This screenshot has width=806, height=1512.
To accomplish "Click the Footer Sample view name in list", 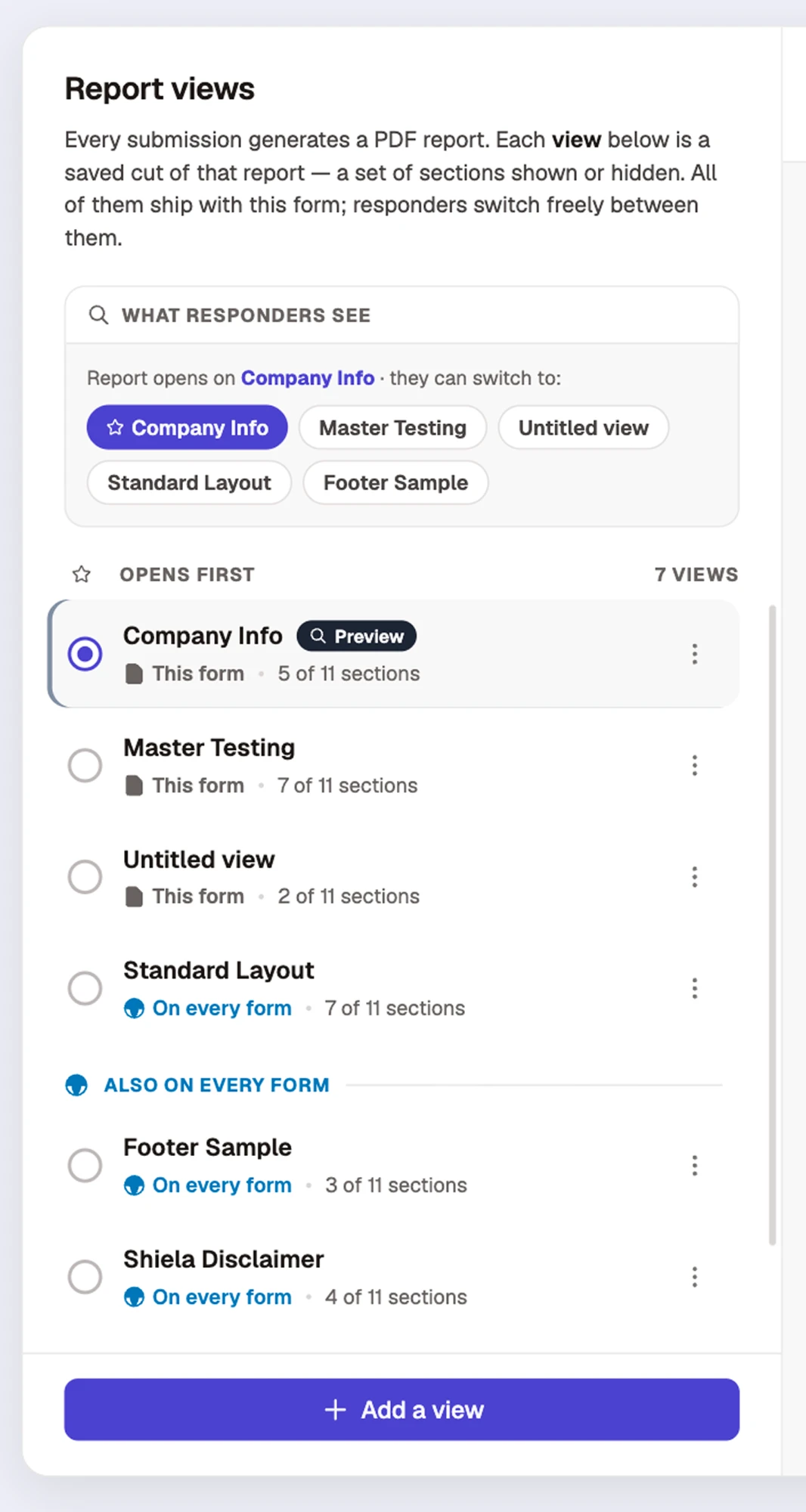I will (x=207, y=1148).
